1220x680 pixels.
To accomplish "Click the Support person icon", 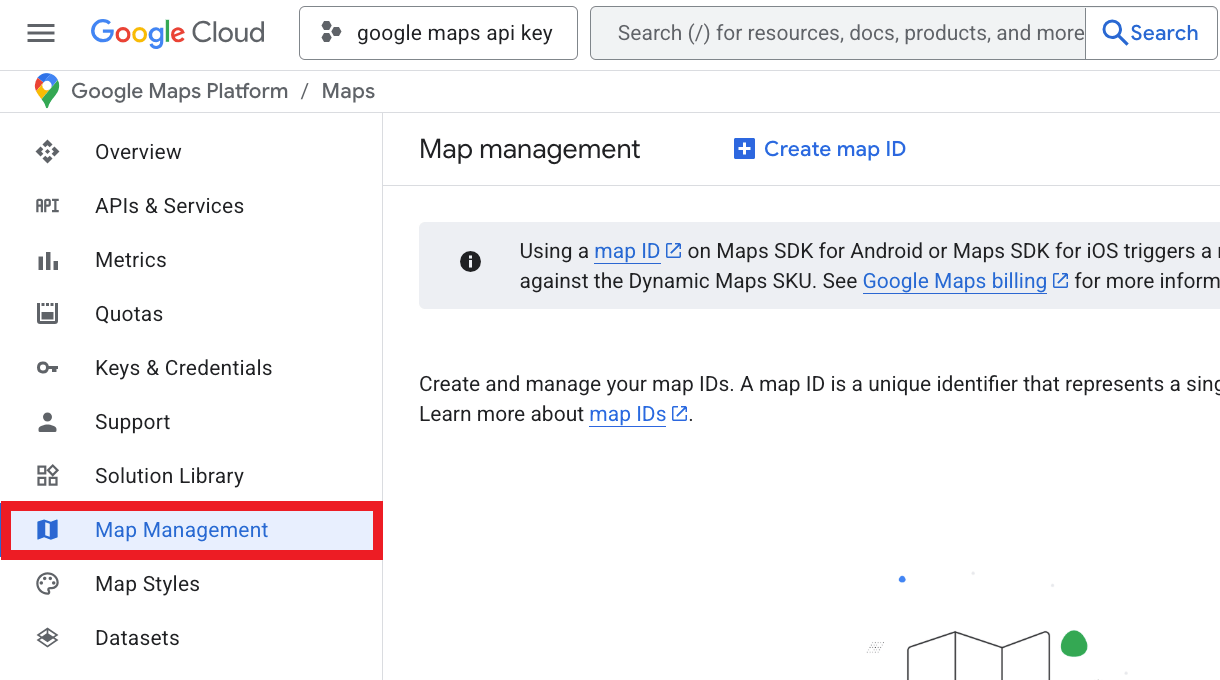I will click(47, 422).
